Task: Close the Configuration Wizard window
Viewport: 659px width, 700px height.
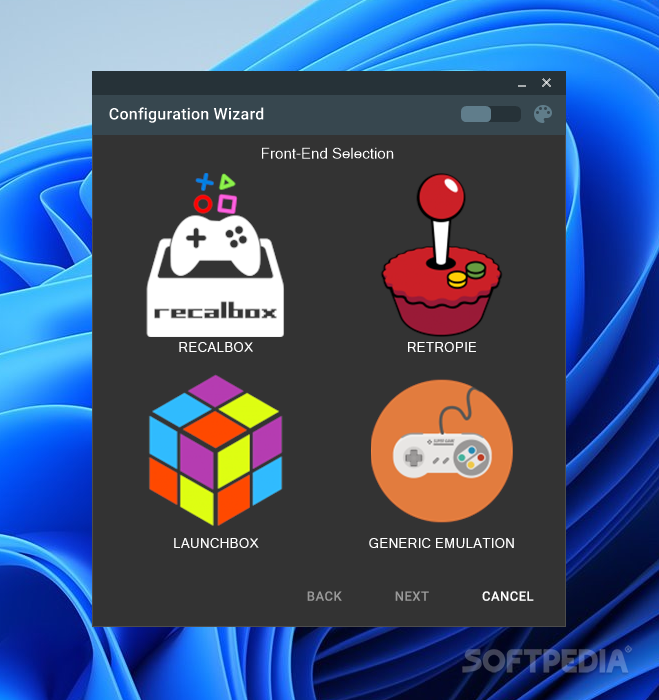Action: point(546,83)
